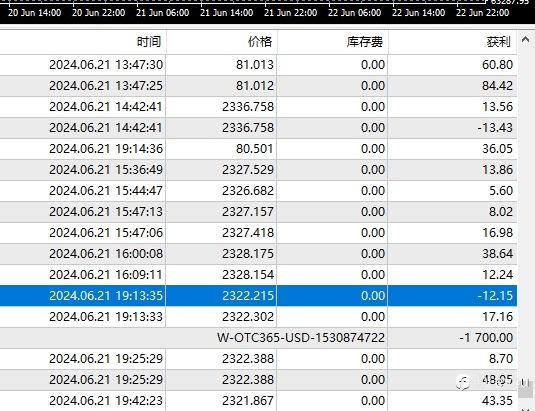Click the profit value 84.42
Viewport: 535px width, 411px height.
pyautogui.click(x=497, y=86)
